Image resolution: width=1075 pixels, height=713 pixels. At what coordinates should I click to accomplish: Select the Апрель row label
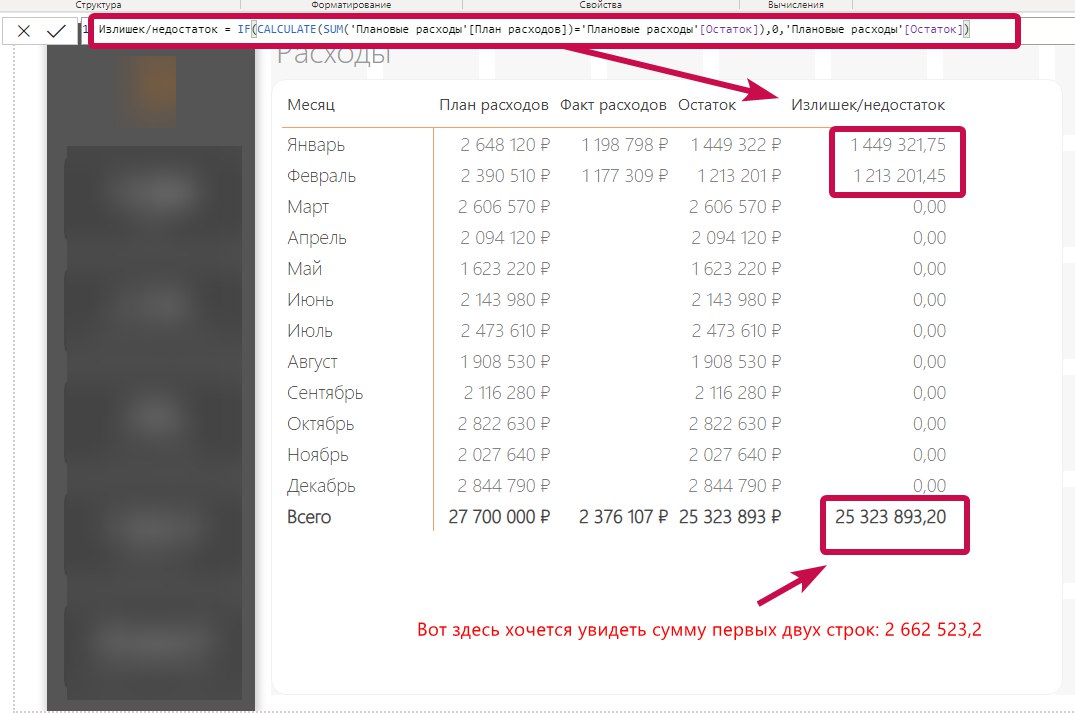tap(317, 238)
